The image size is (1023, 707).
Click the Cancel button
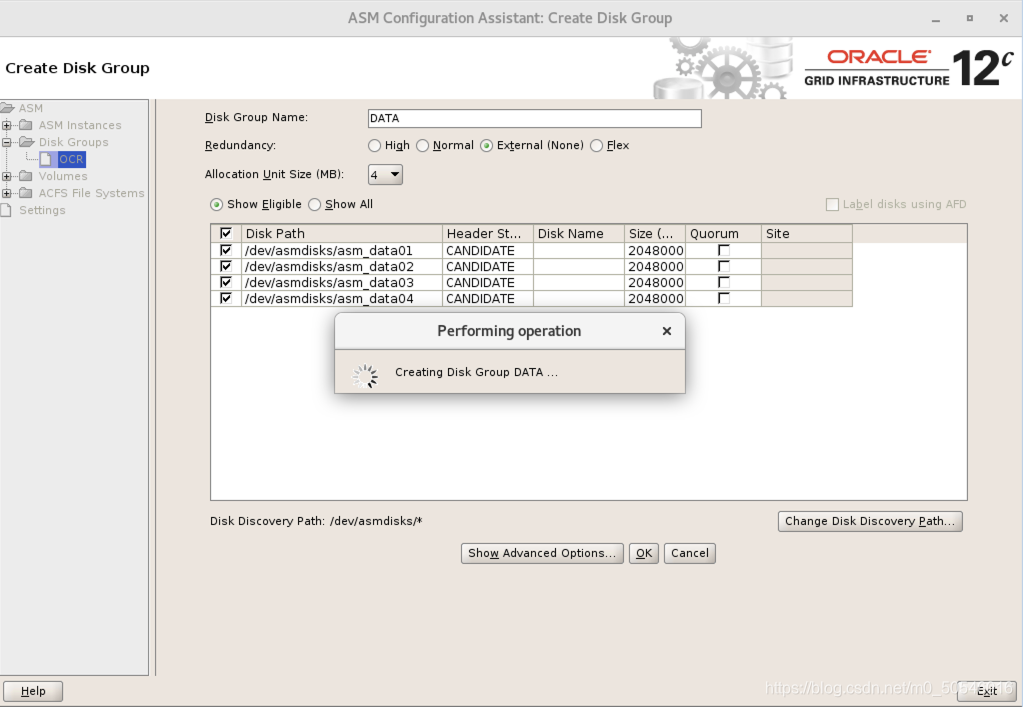(x=690, y=553)
